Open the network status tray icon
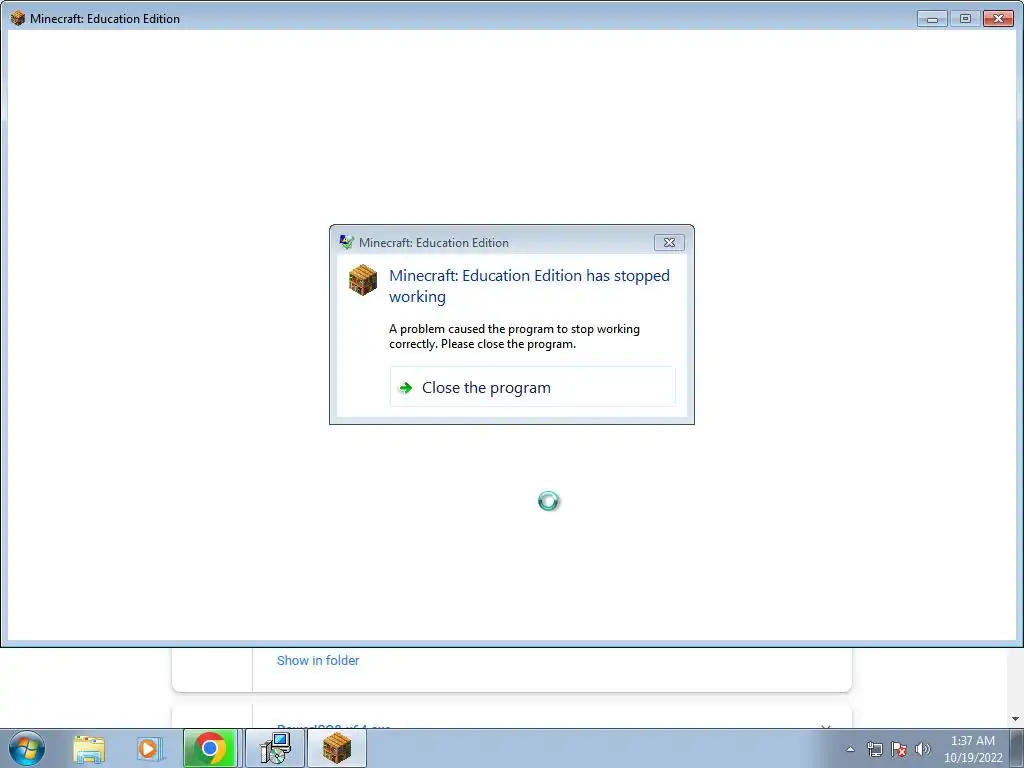Viewport: 1024px width, 768px height. pos(874,749)
